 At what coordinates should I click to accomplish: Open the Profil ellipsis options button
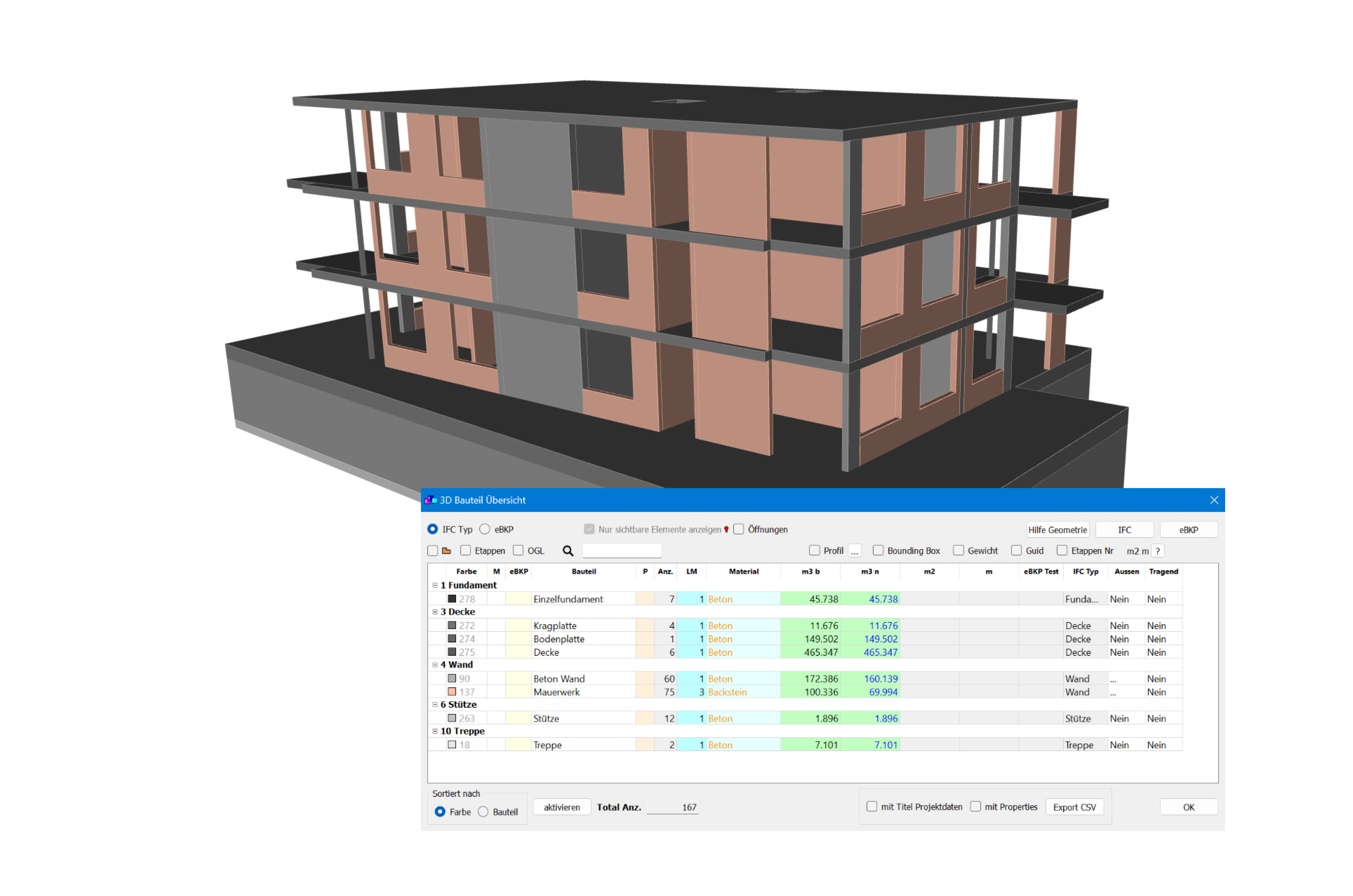[855, 551]
